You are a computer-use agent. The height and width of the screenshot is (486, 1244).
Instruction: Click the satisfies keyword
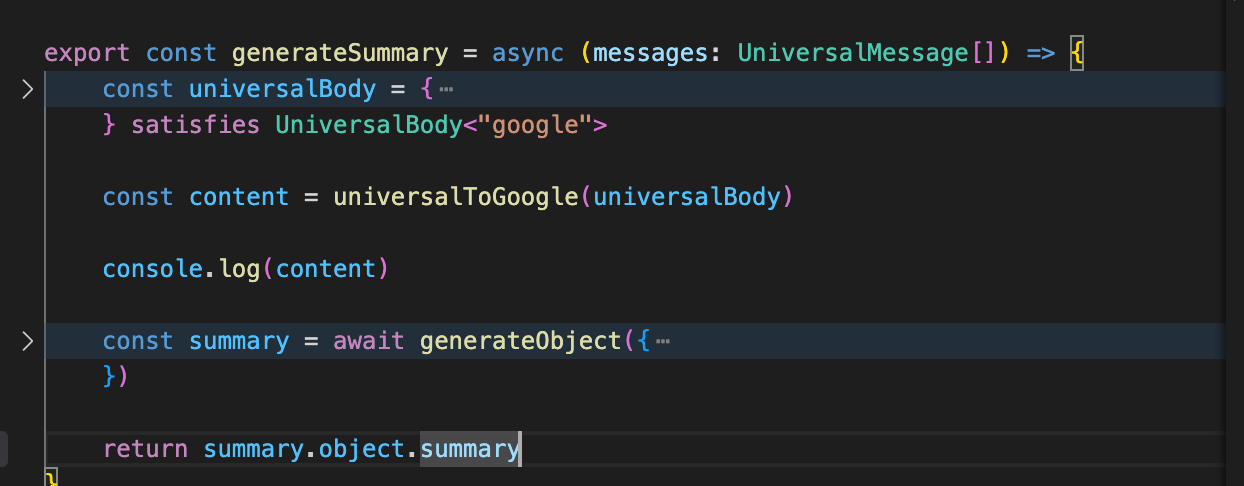click(x=196, y=125)
